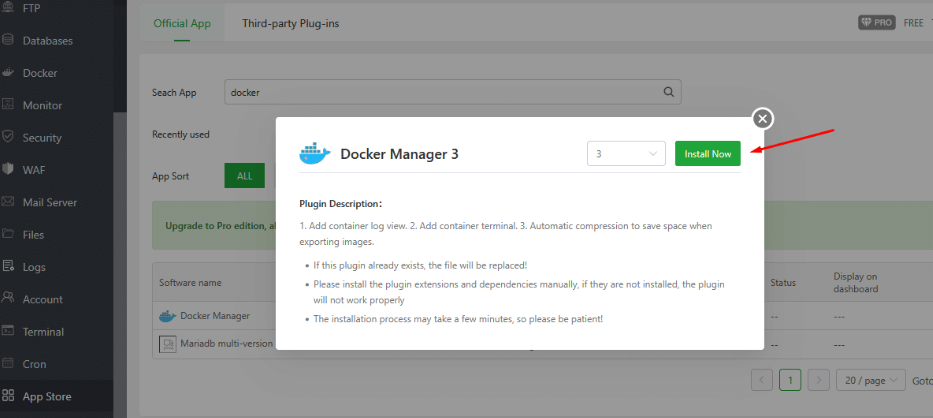Click the Mail Server envelope icon

click(8, 202)
